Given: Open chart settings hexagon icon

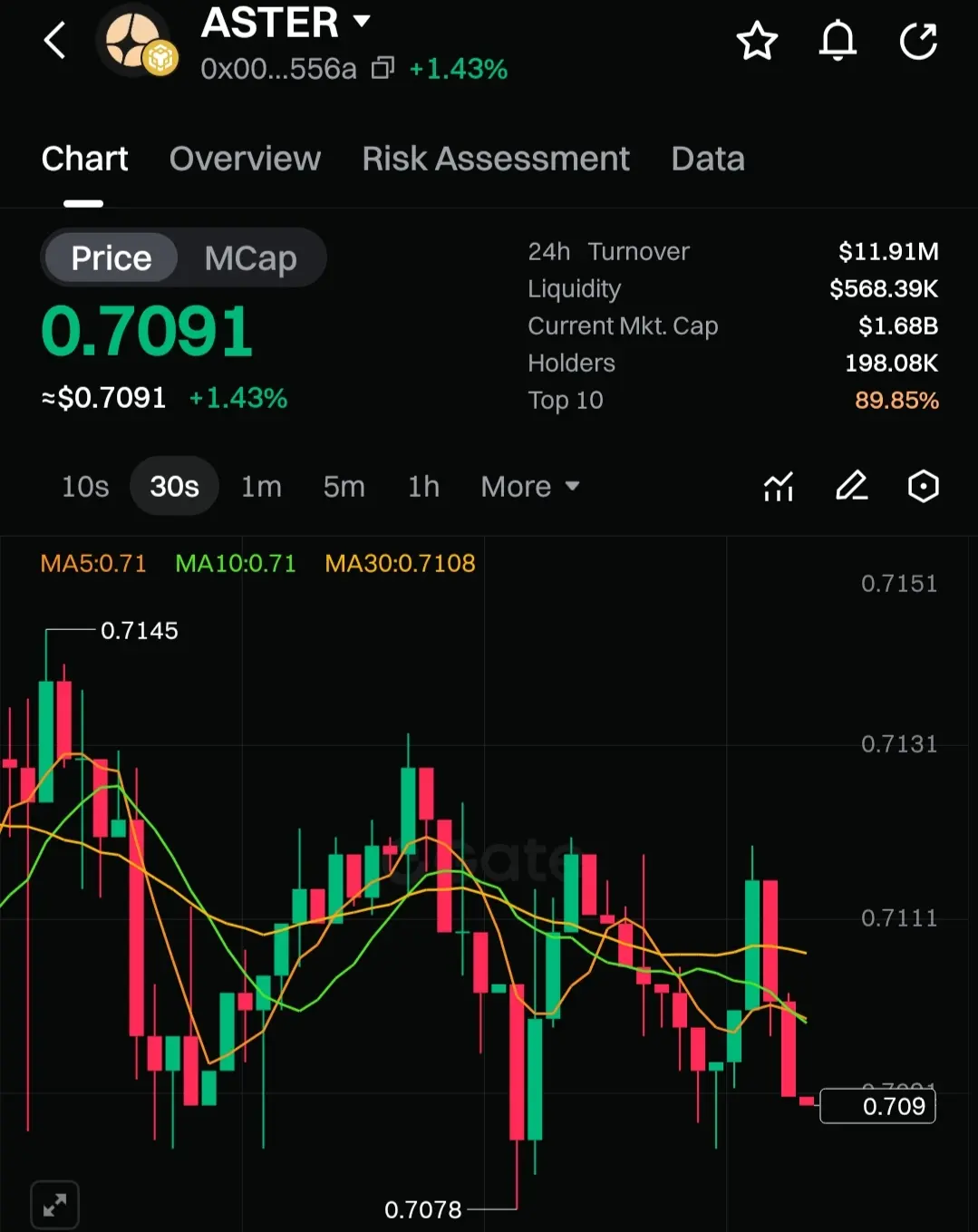Looking at the screenshot, I should [x=924, y=487].
